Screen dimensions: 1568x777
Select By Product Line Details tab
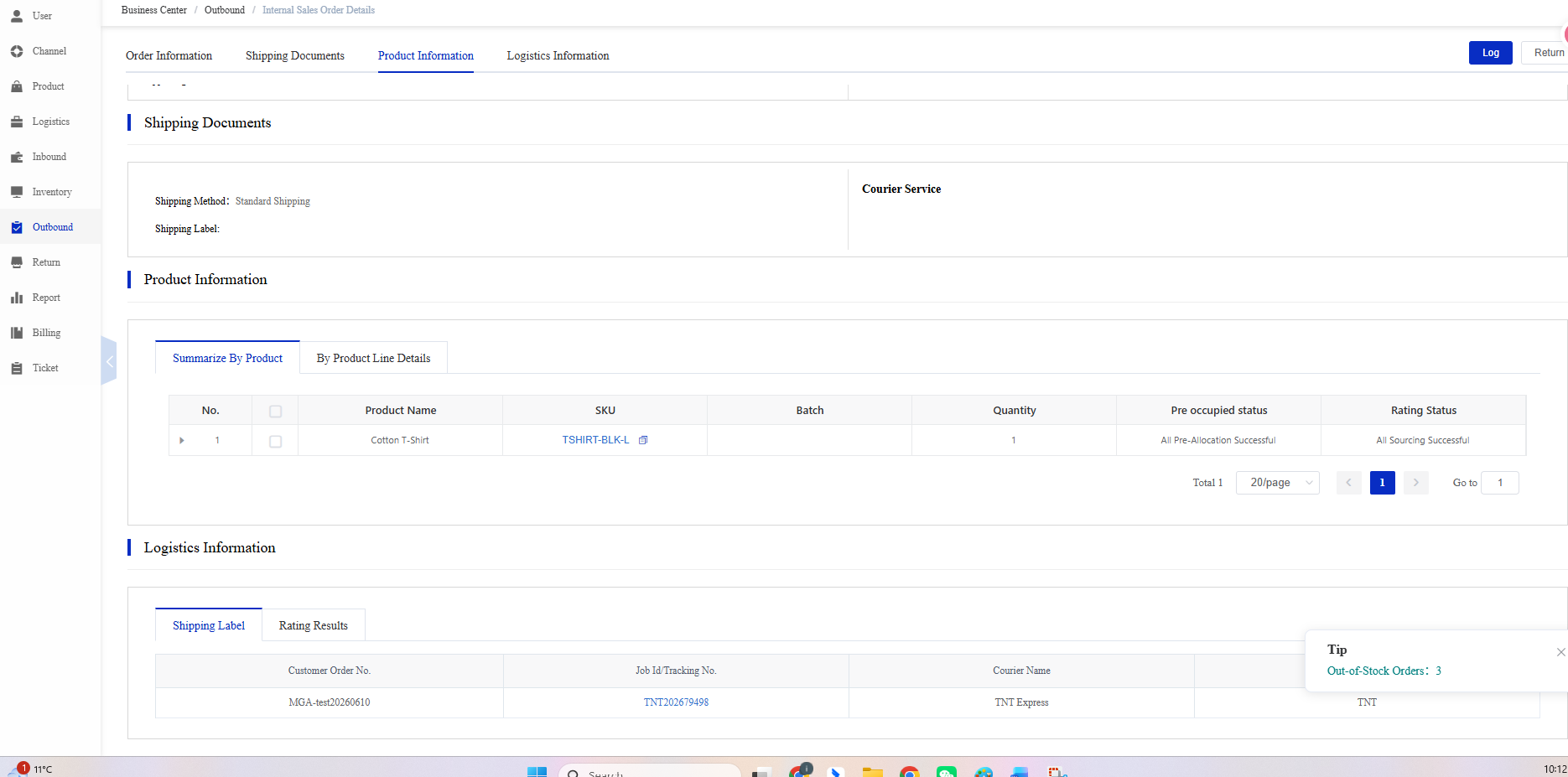373,358
